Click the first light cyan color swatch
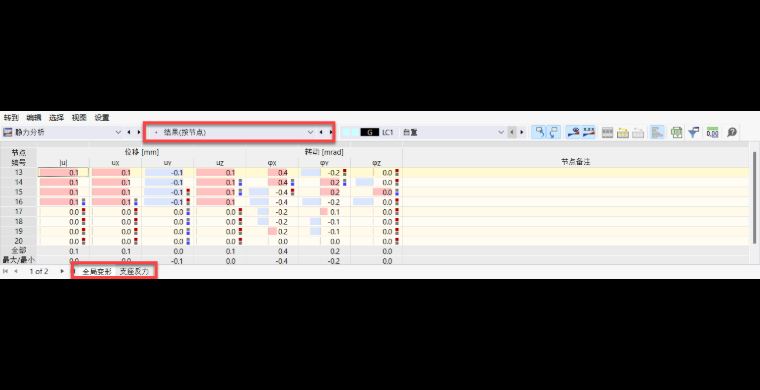The width and height of the screenshot is (760, 390). (346, 132)
